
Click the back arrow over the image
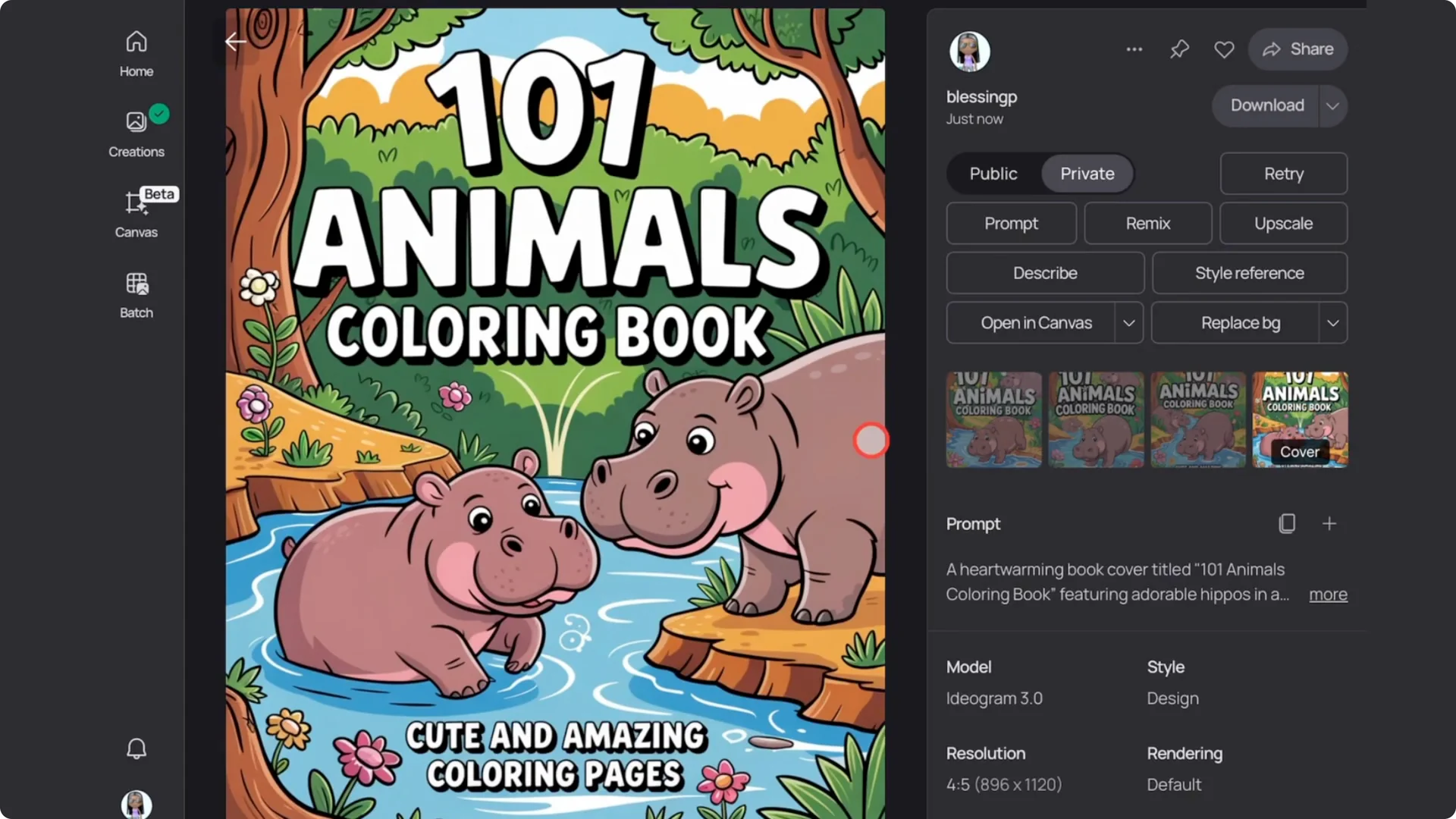pyautogui.click(x=235, y=42)
